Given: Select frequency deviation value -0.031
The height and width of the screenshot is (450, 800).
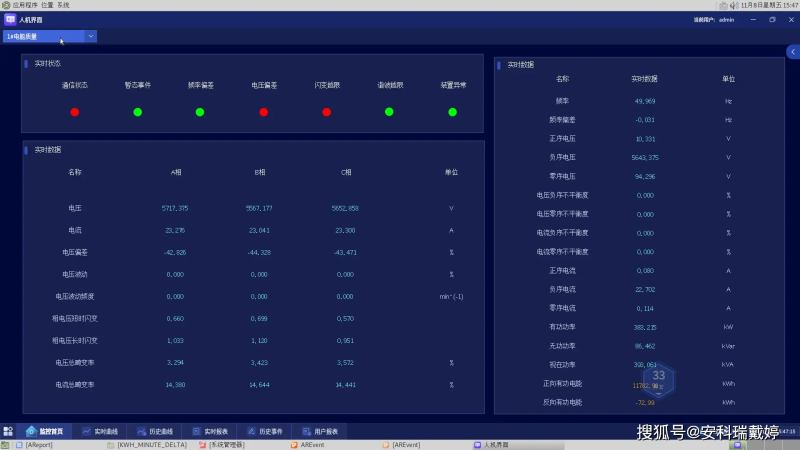Looking at the screenshot, I should point(645,120).
